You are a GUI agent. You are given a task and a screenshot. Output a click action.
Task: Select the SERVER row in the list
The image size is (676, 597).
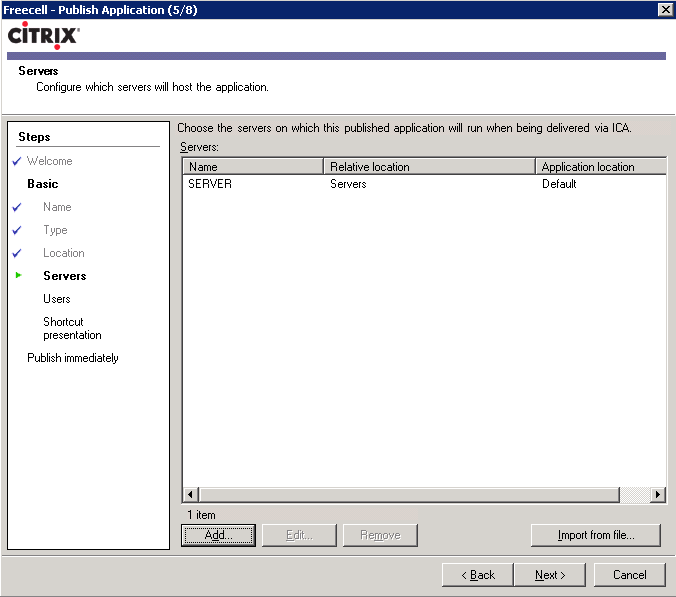point(425,184)
